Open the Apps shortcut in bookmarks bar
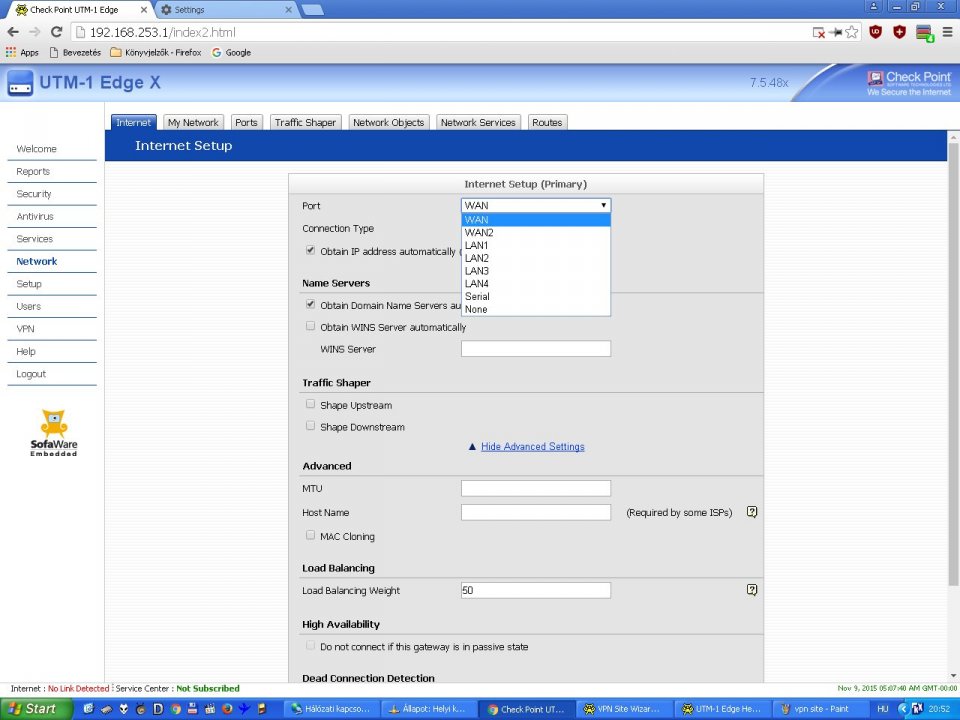960x720 pixels. [22, 53]
